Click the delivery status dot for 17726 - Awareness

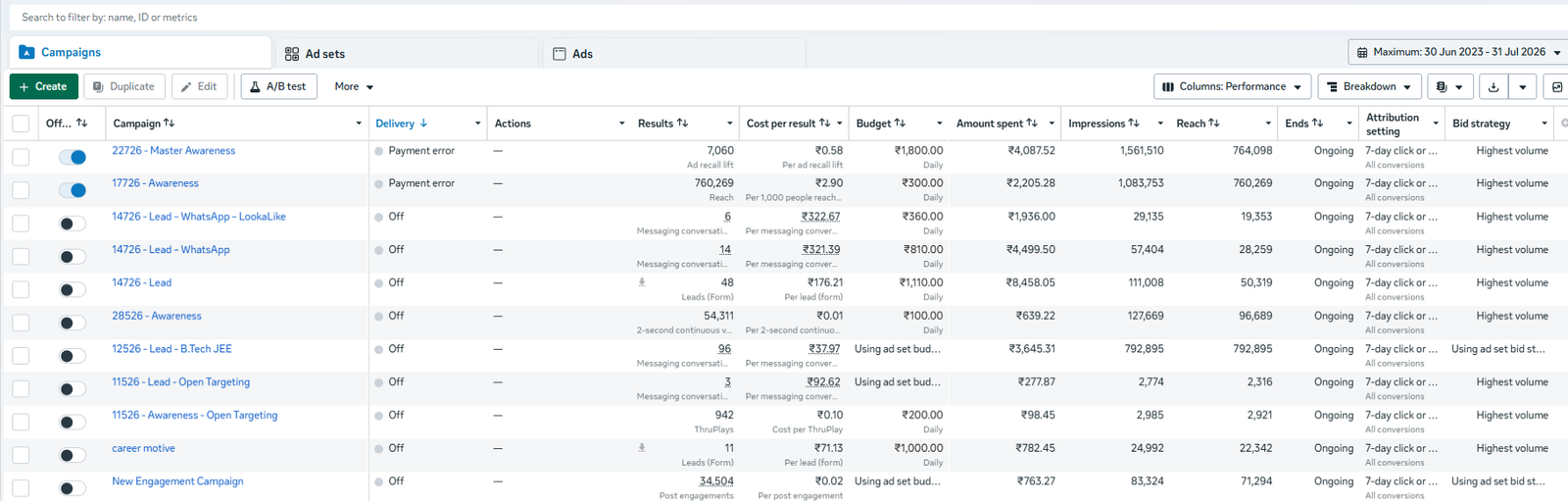(x=378, y=183)
